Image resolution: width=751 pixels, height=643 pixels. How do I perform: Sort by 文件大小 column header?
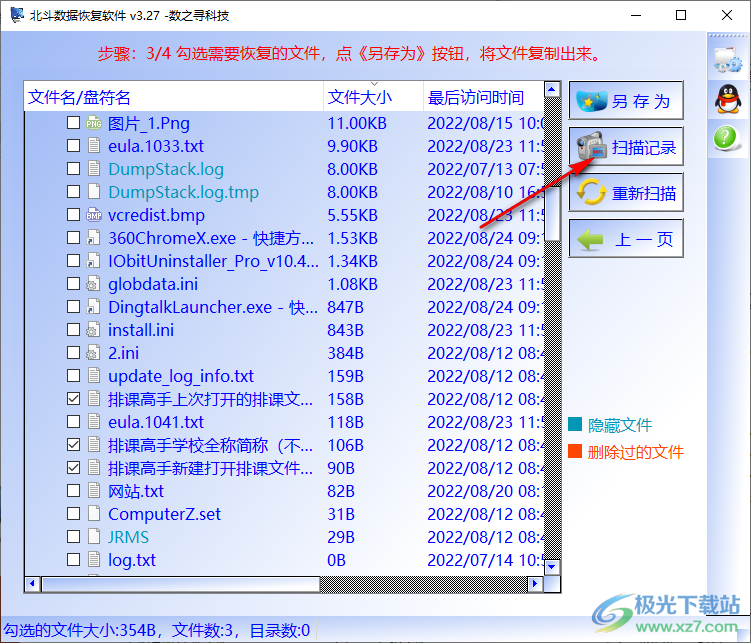[x=374, y=97]
